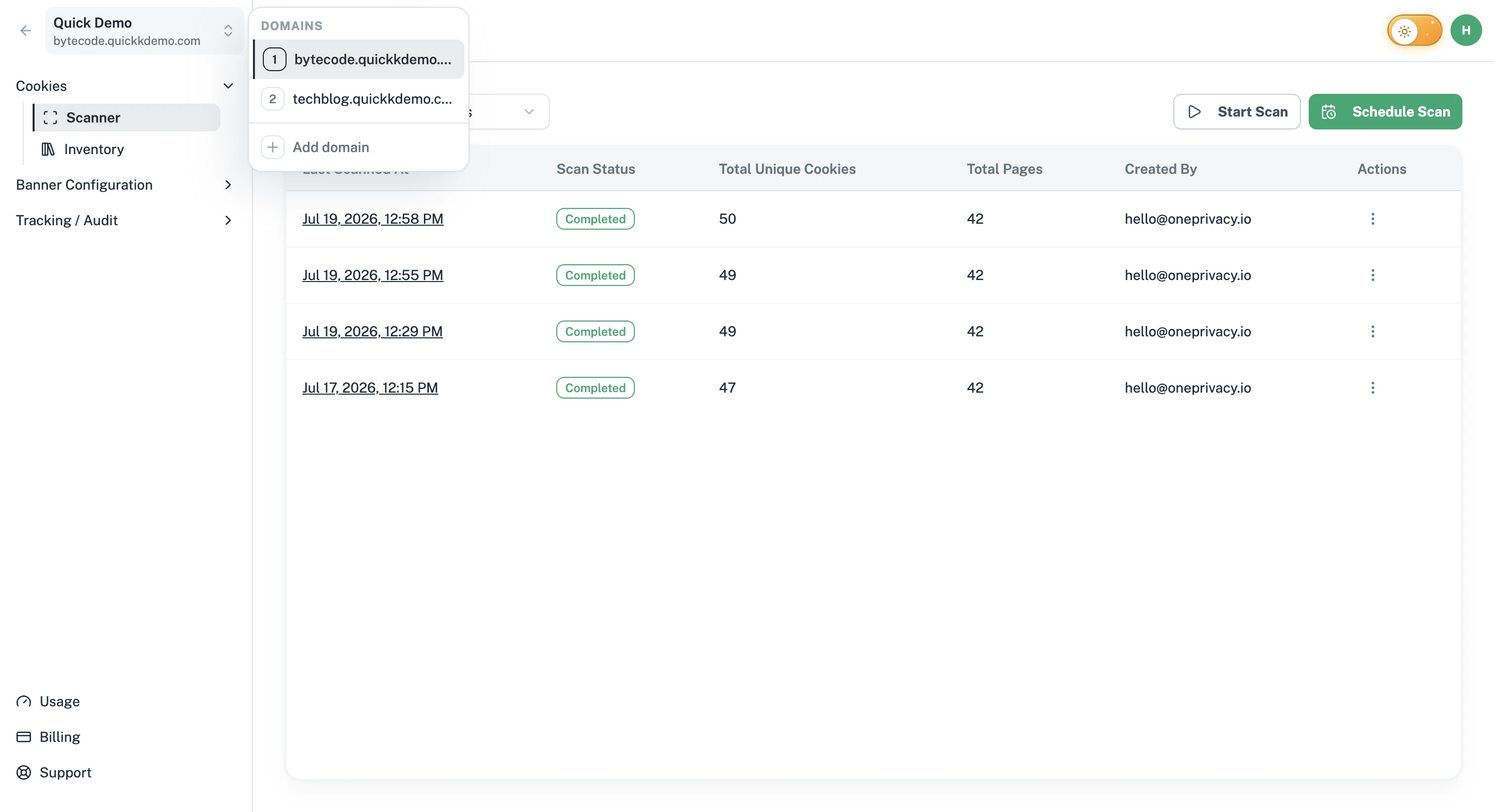This screenshot has height=812, width=1494.
Task: Open Inventory in the sidebar
Action: (126, 150)
